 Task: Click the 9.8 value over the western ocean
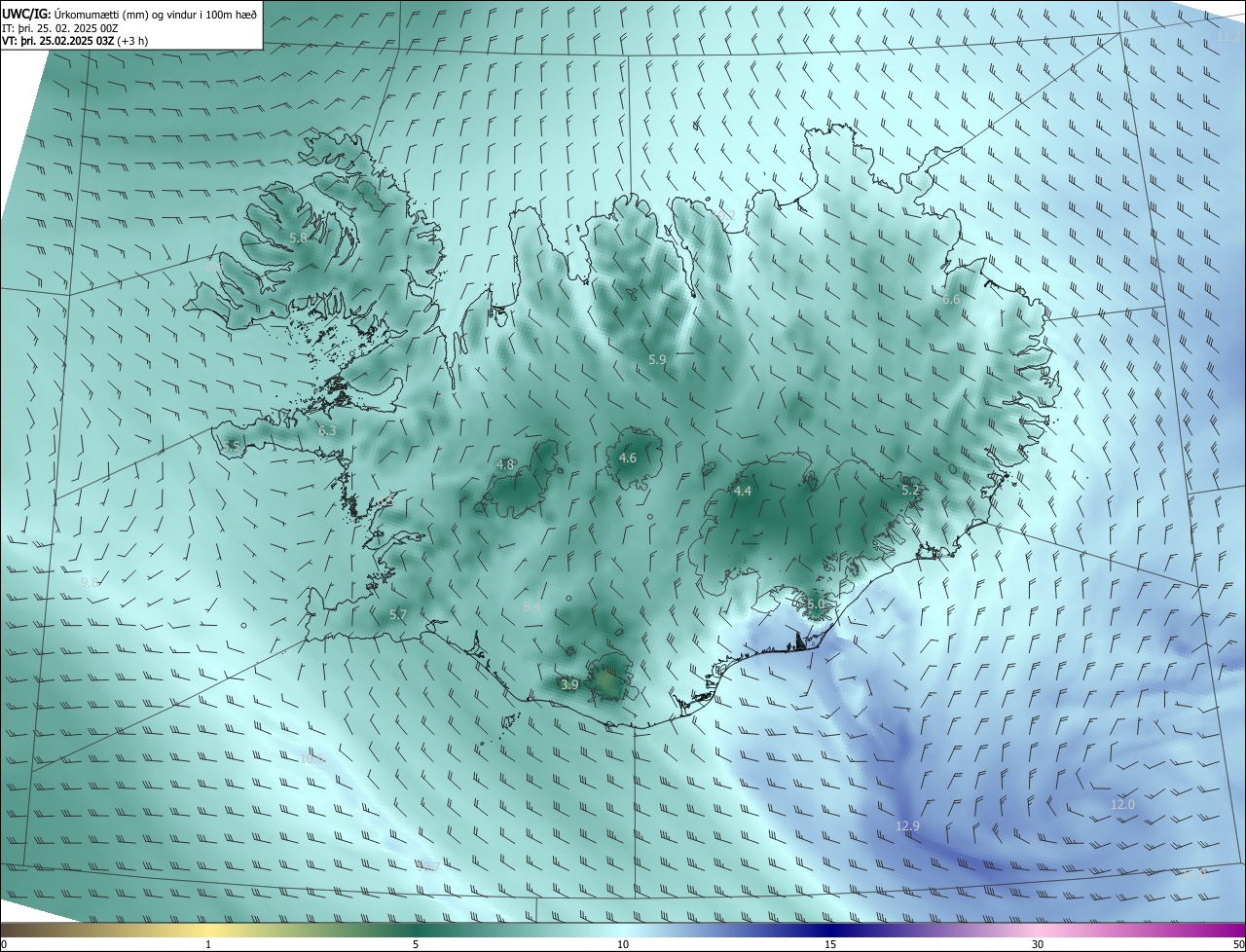(x=90, y=582)
